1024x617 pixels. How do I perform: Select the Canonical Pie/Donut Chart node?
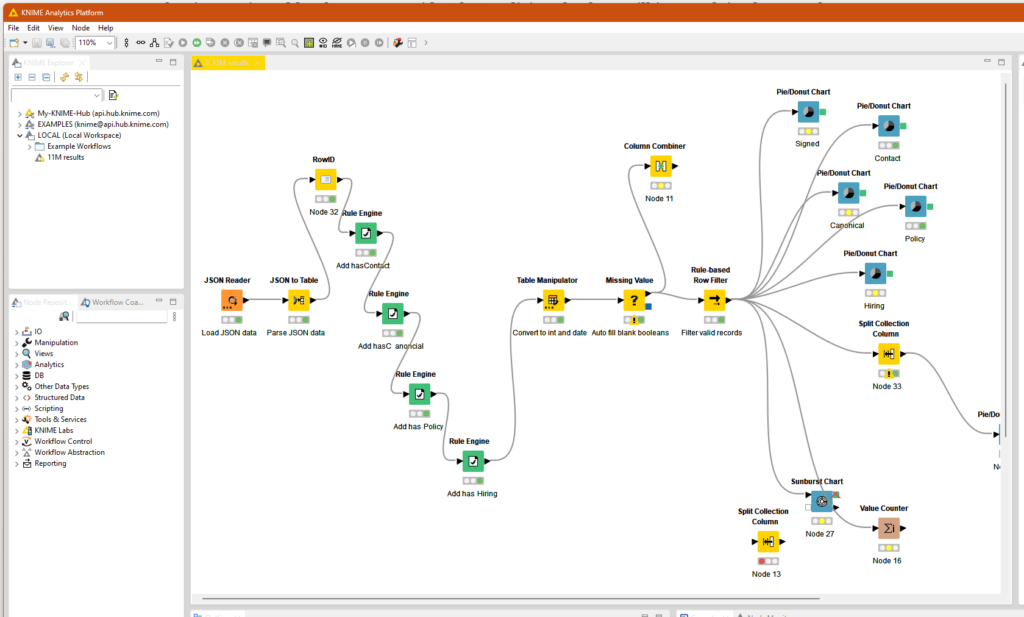848,193
